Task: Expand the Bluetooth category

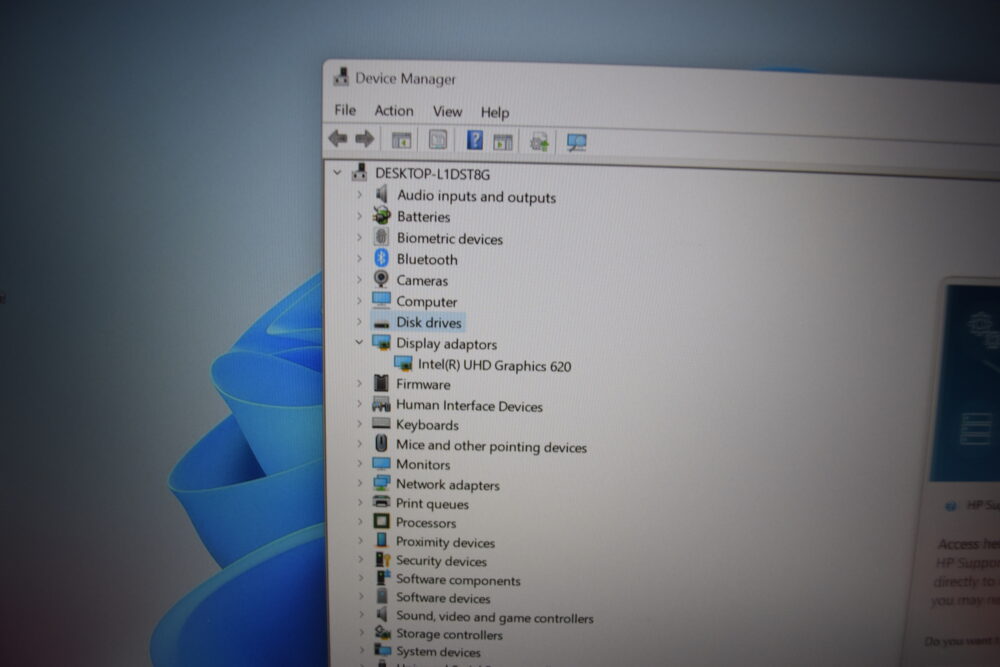Action: point(359,258)
